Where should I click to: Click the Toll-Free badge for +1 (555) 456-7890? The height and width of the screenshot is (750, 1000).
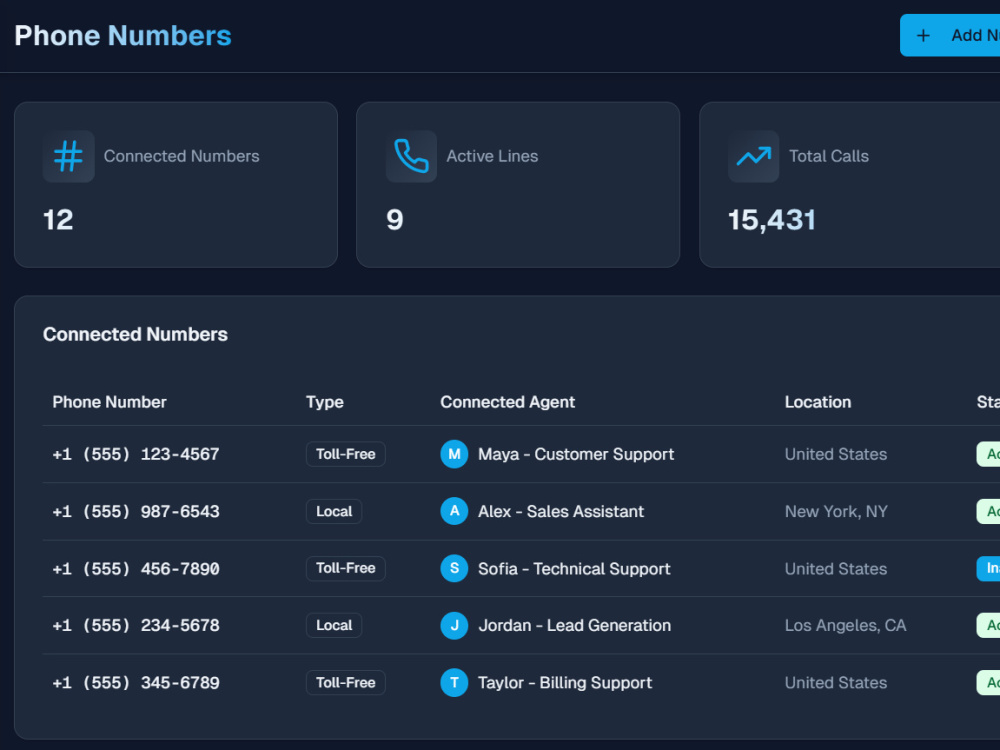tap(346, 568)
